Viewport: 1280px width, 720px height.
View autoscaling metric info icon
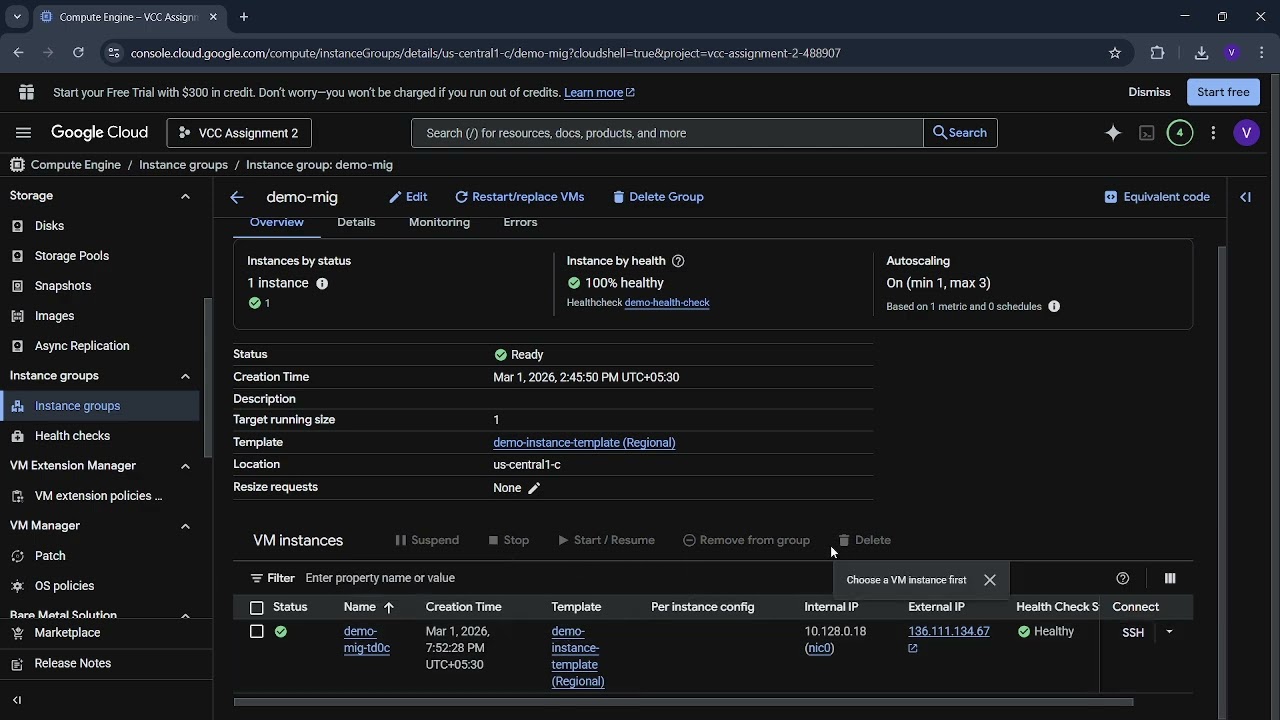pos(1054,306)
